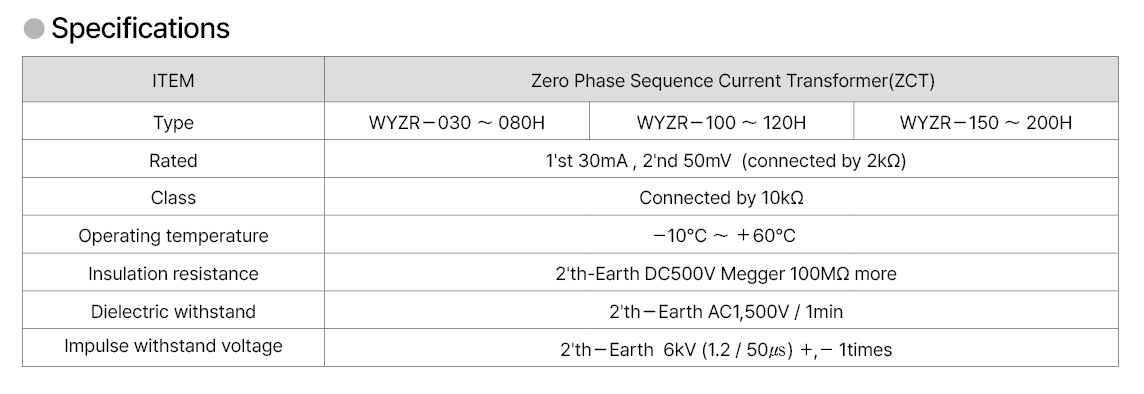Select the Class row label

[x=173, y=198]
